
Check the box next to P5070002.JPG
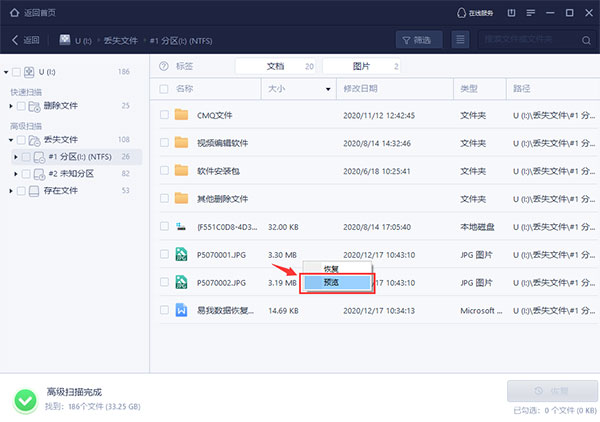click(x=163, y=282)
